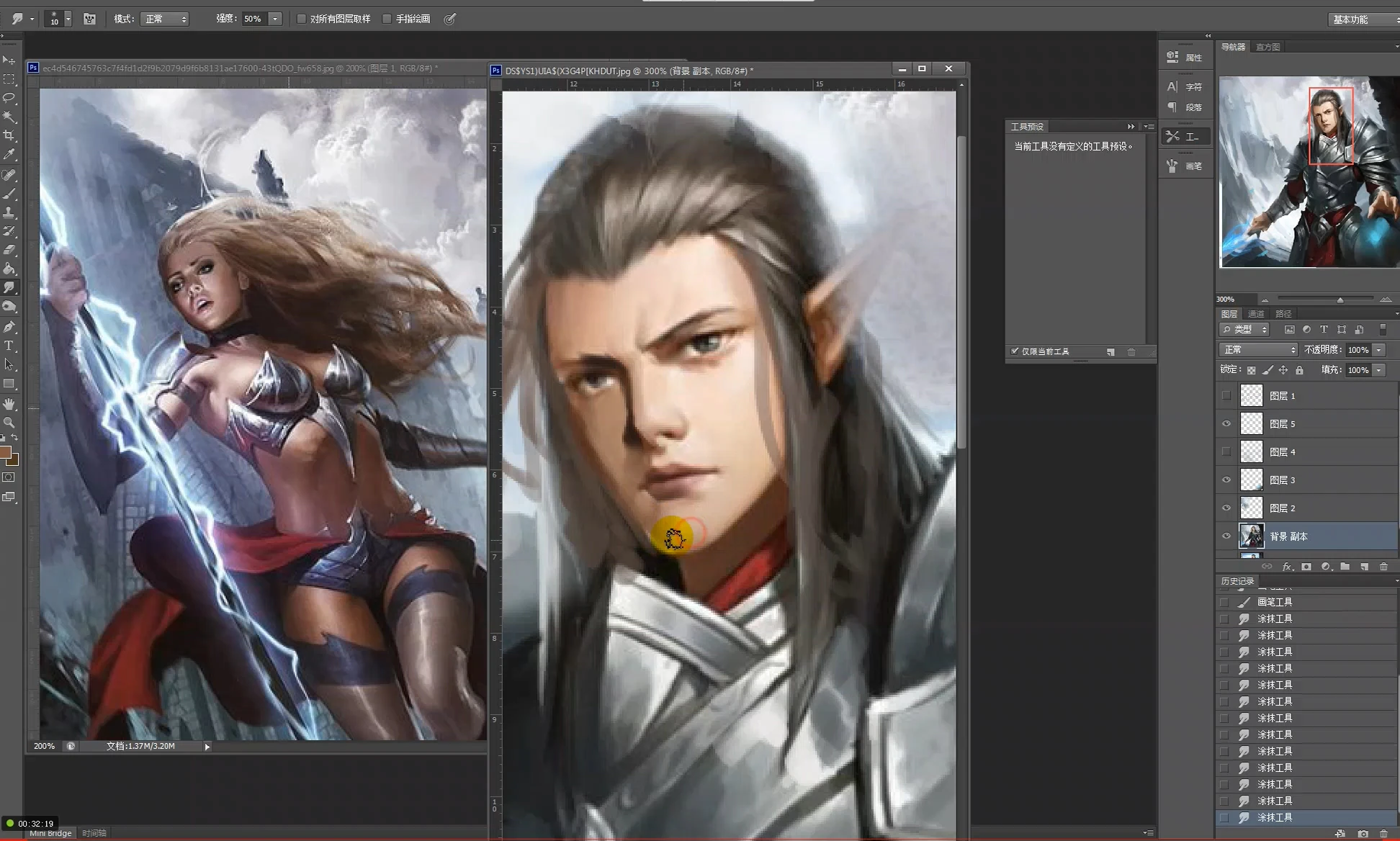Select the Smudge tool in toolbar
The height and width of the screenshot is (841, 1400).
[9, 287]
